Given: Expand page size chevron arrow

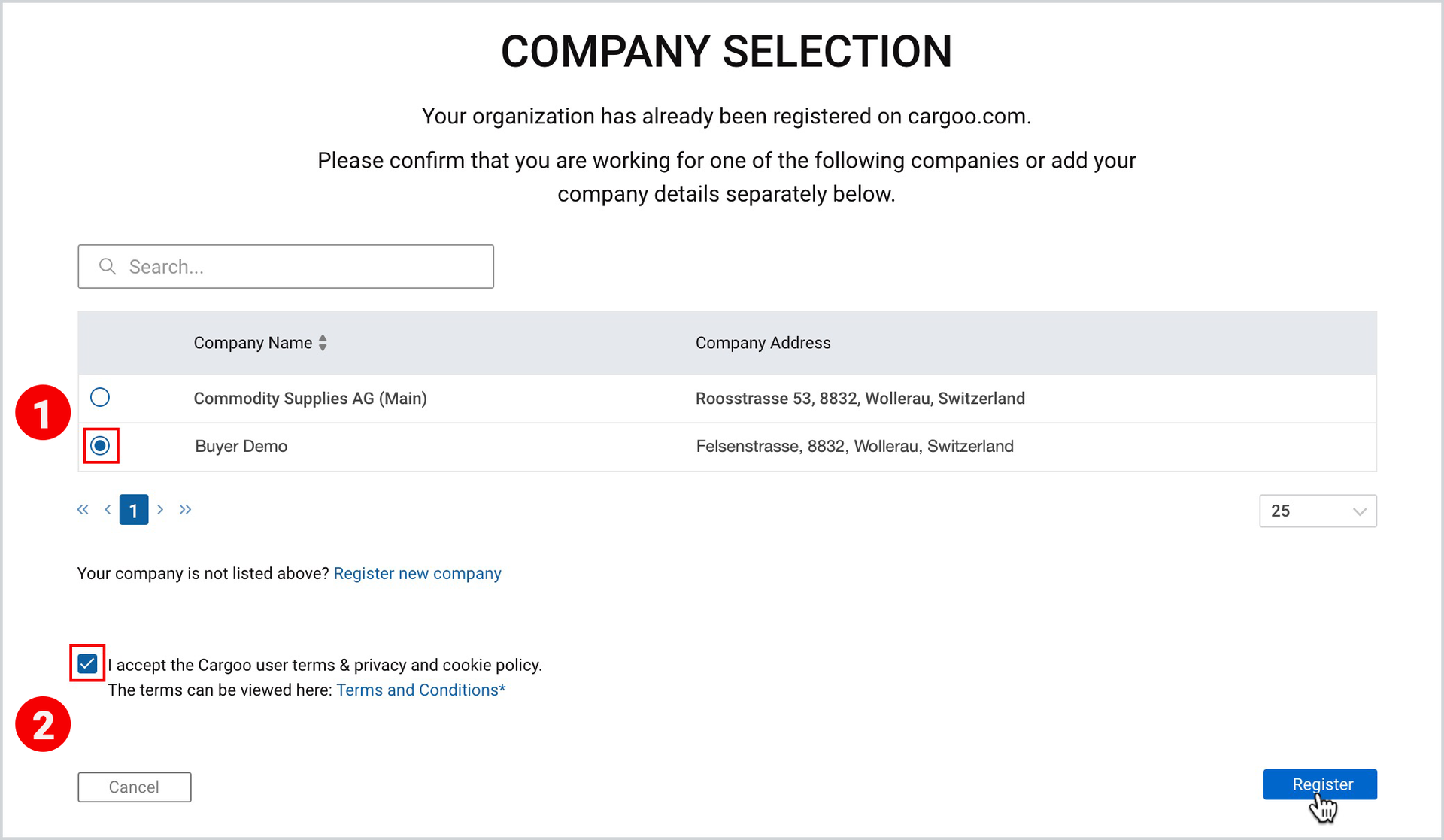Looking at the screenshot, I should click(1359, 512).
